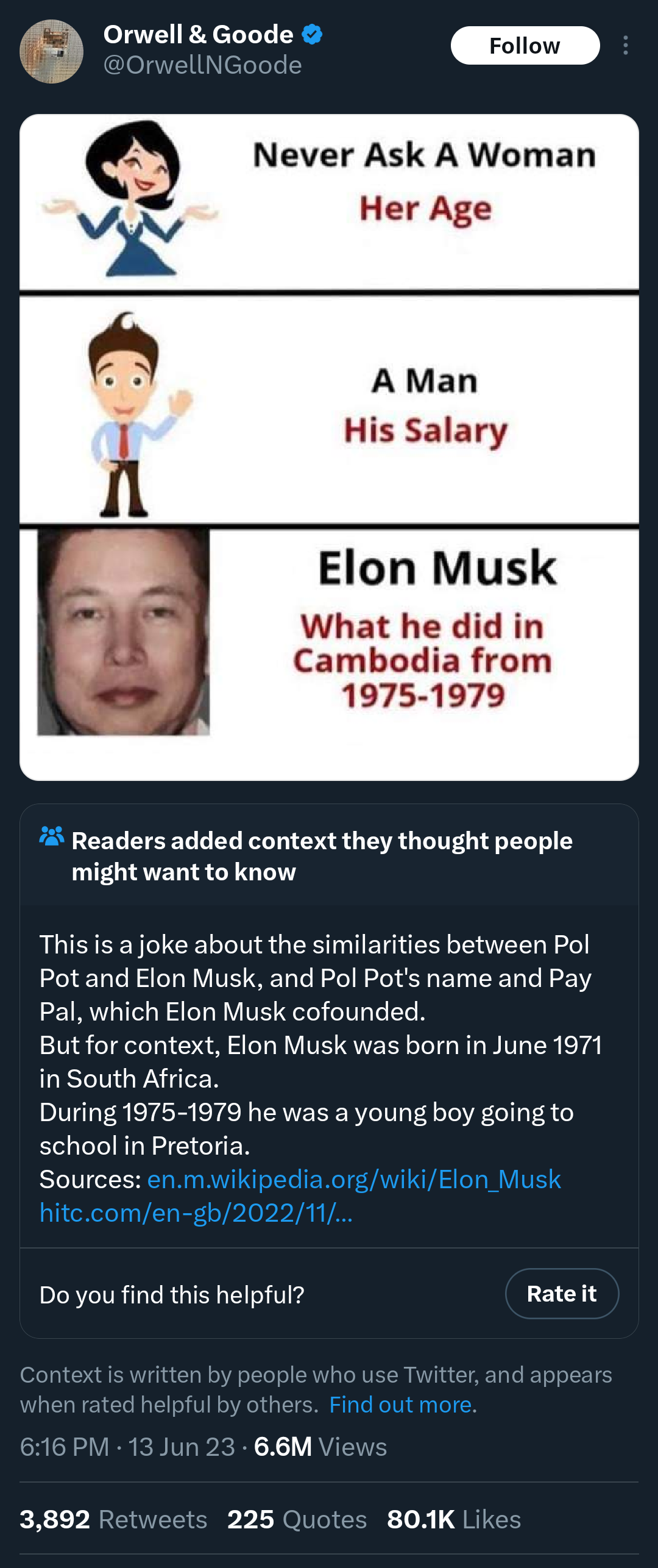Open the en.m.wikipedia.org Elon_Musk source link
658x1568 pixels.
354,1179
